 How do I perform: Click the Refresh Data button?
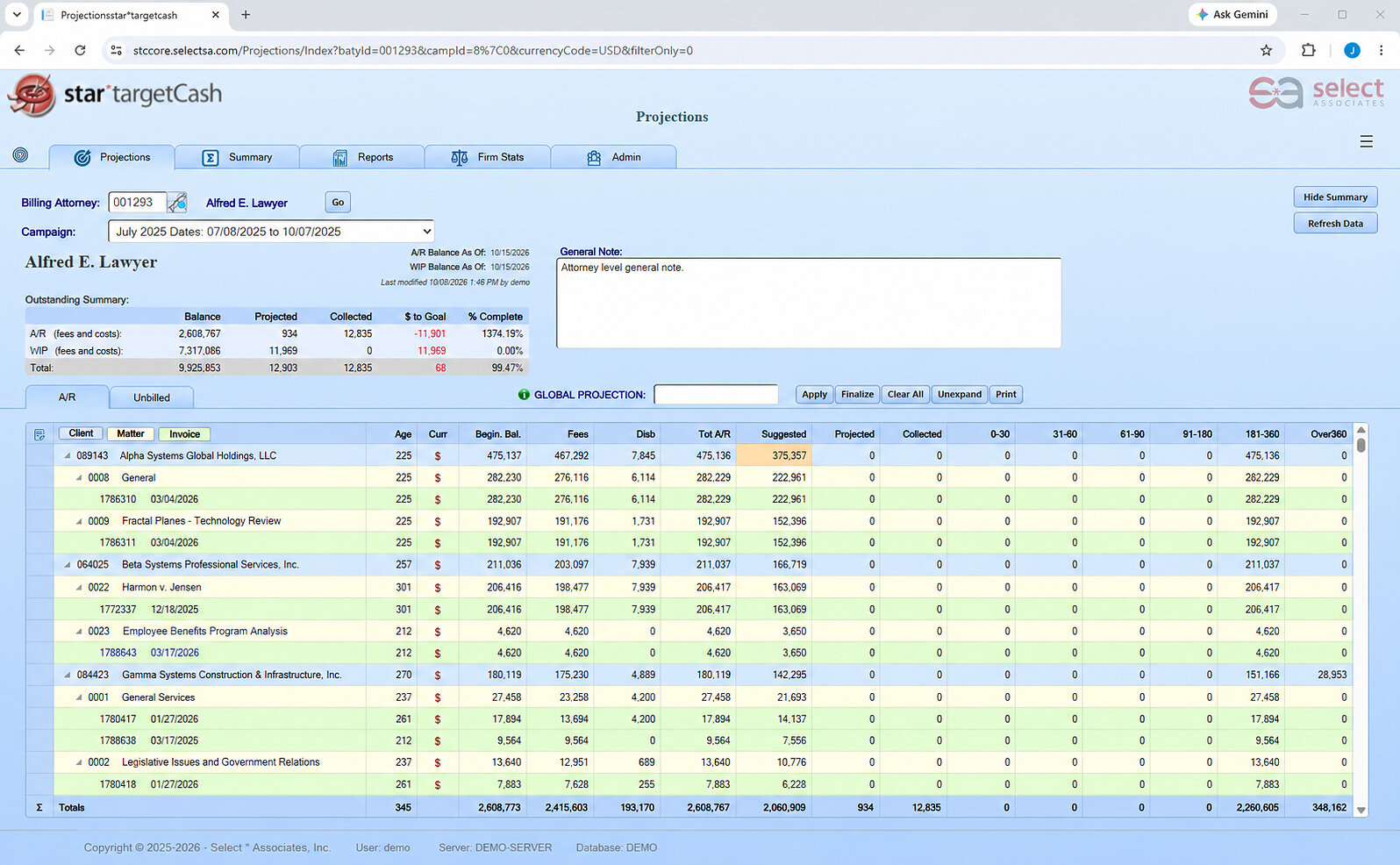point(1335,223)
